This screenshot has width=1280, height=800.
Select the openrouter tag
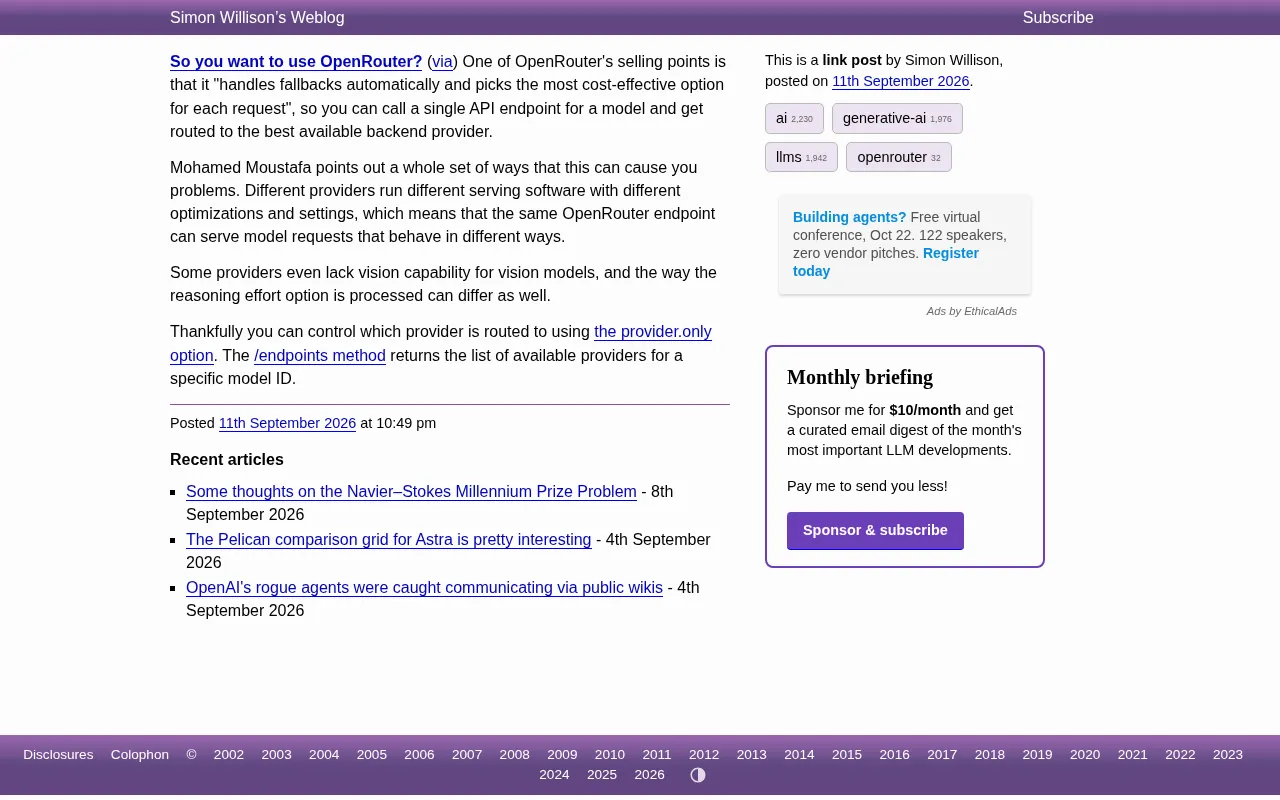(898, 157)
